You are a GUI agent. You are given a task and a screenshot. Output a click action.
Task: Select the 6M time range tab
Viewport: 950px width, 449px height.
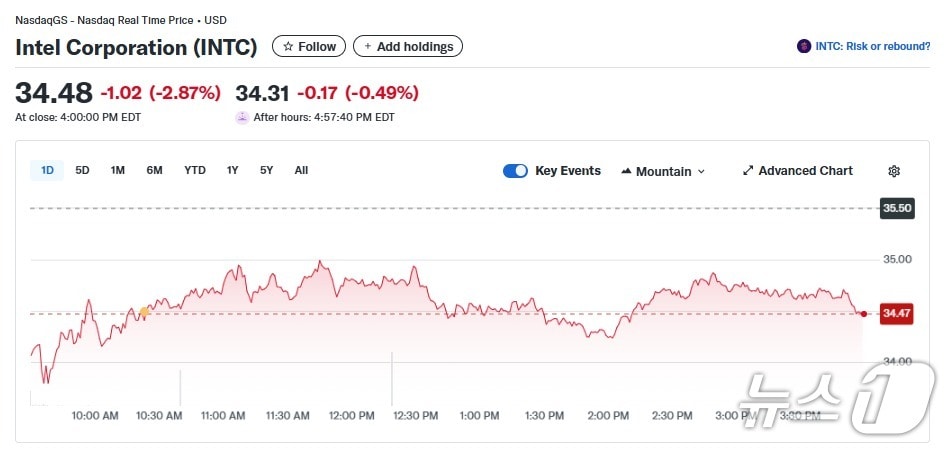[x=154, y=170]
